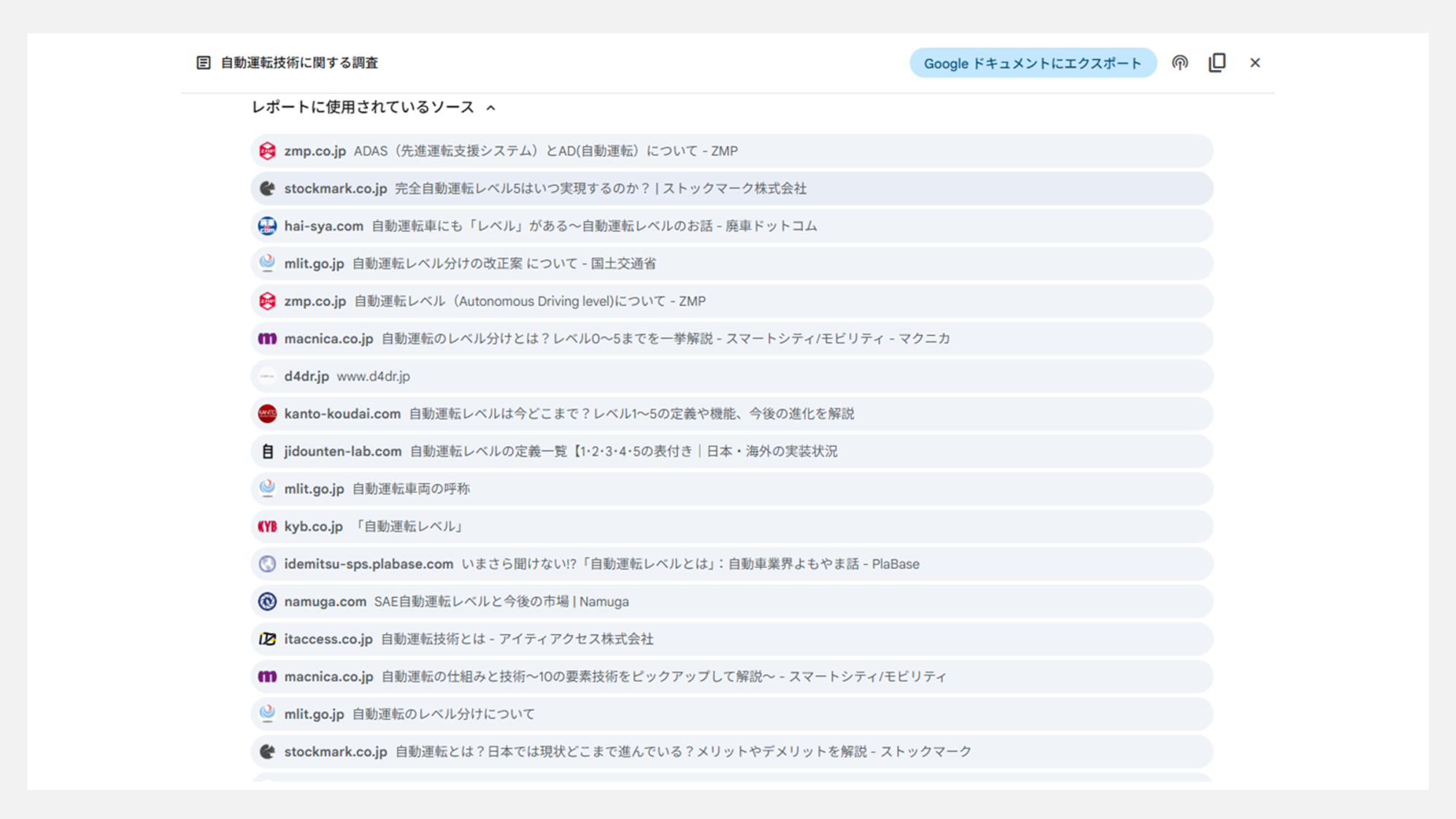Open the 自動運転車両の呼称 source
The height and width of the screenshot is (819, 1456).
(732, 489)
